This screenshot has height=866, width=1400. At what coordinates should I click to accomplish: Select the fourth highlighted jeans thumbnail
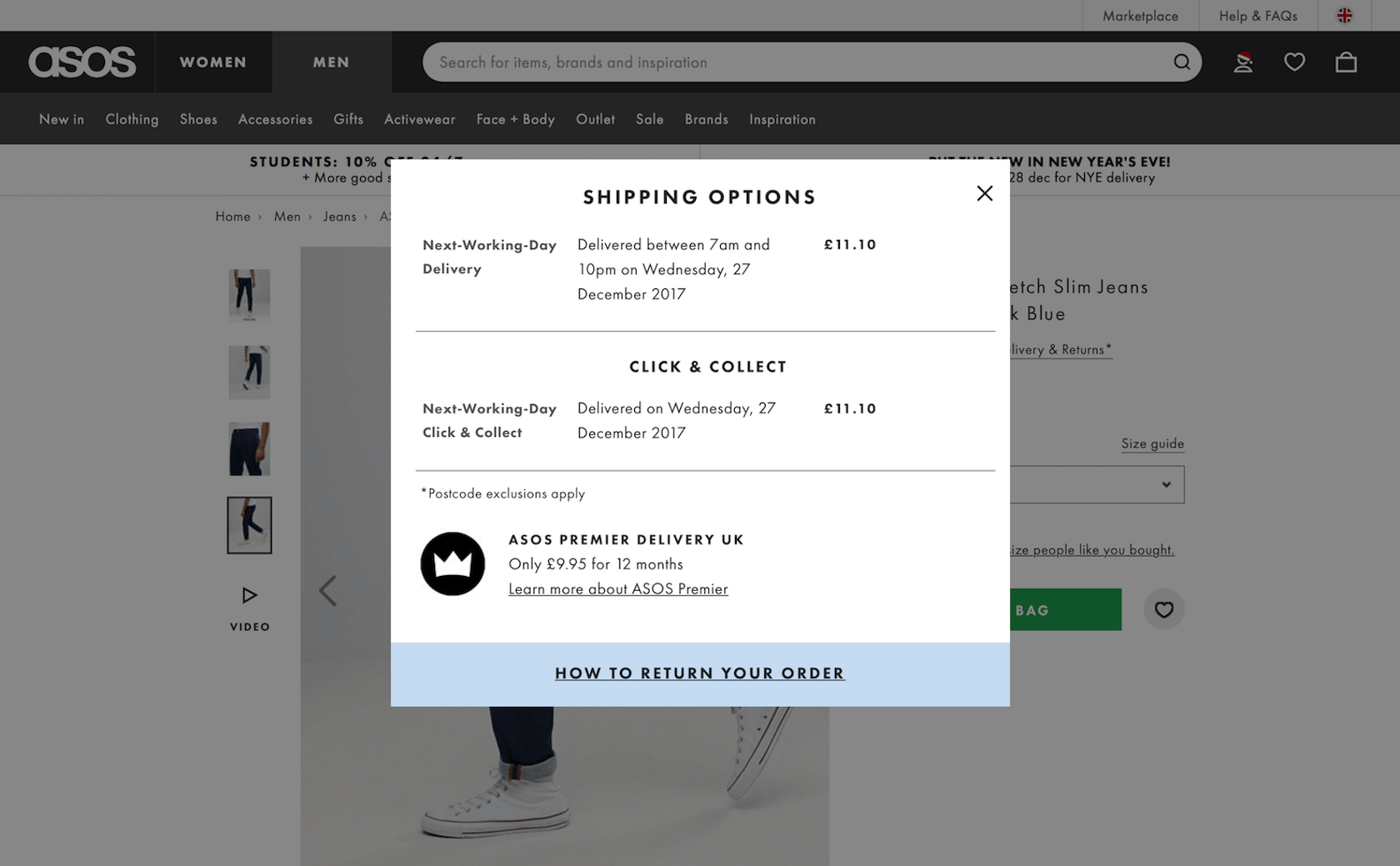click(x=249, y=525)
